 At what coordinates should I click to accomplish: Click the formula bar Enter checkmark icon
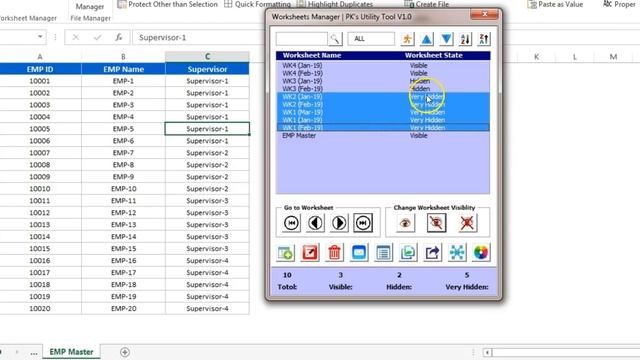pos(97,38)
